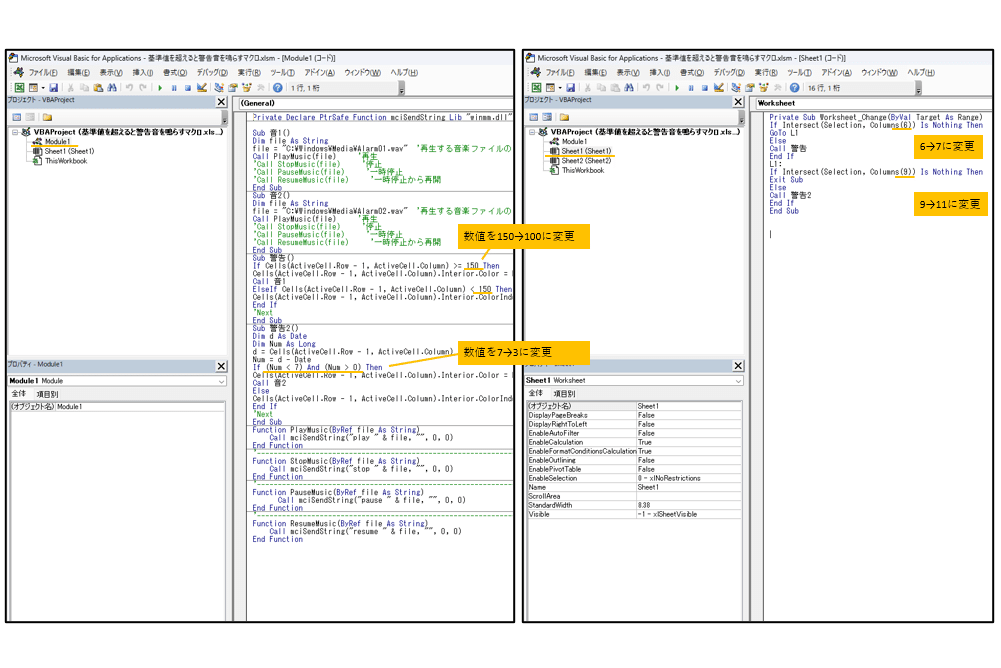Image resolution: width=1001 pixels, height=668 pixels.
Task: Close the properties pane in Sheet1 window
Action: click(x=738, y=366)
